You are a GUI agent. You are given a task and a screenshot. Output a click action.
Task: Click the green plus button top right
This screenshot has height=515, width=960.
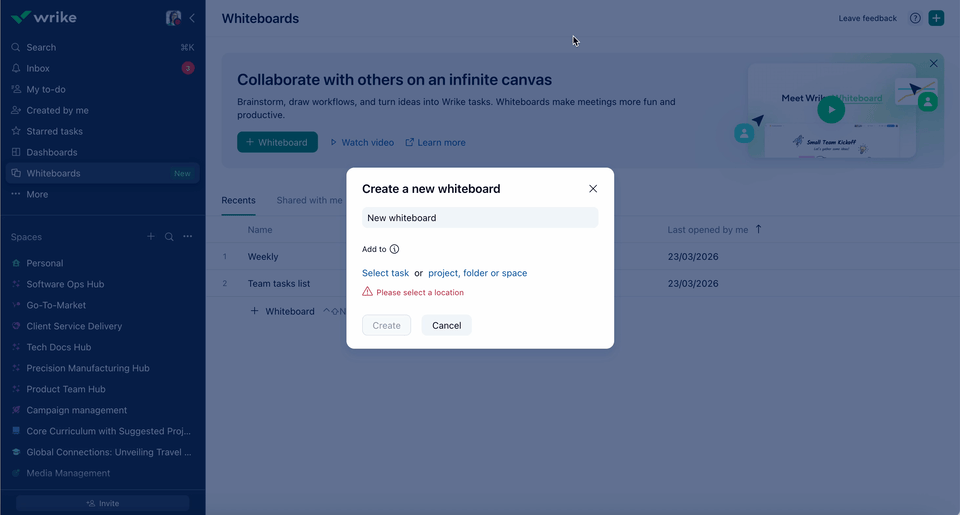936,18
